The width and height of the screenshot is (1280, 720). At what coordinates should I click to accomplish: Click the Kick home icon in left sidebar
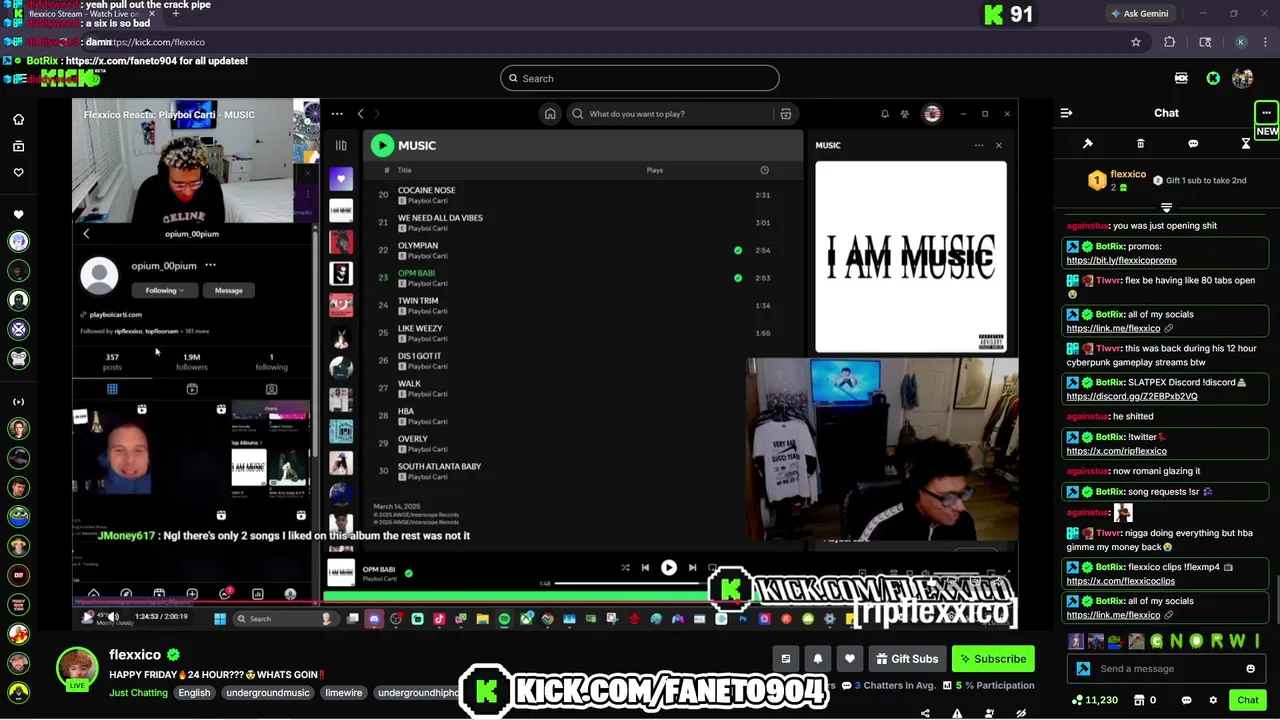point(18,119)
